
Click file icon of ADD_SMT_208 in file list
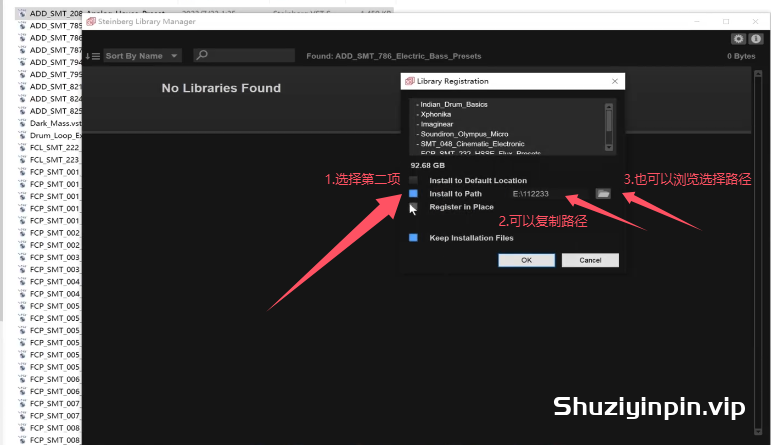pos(22,14)
